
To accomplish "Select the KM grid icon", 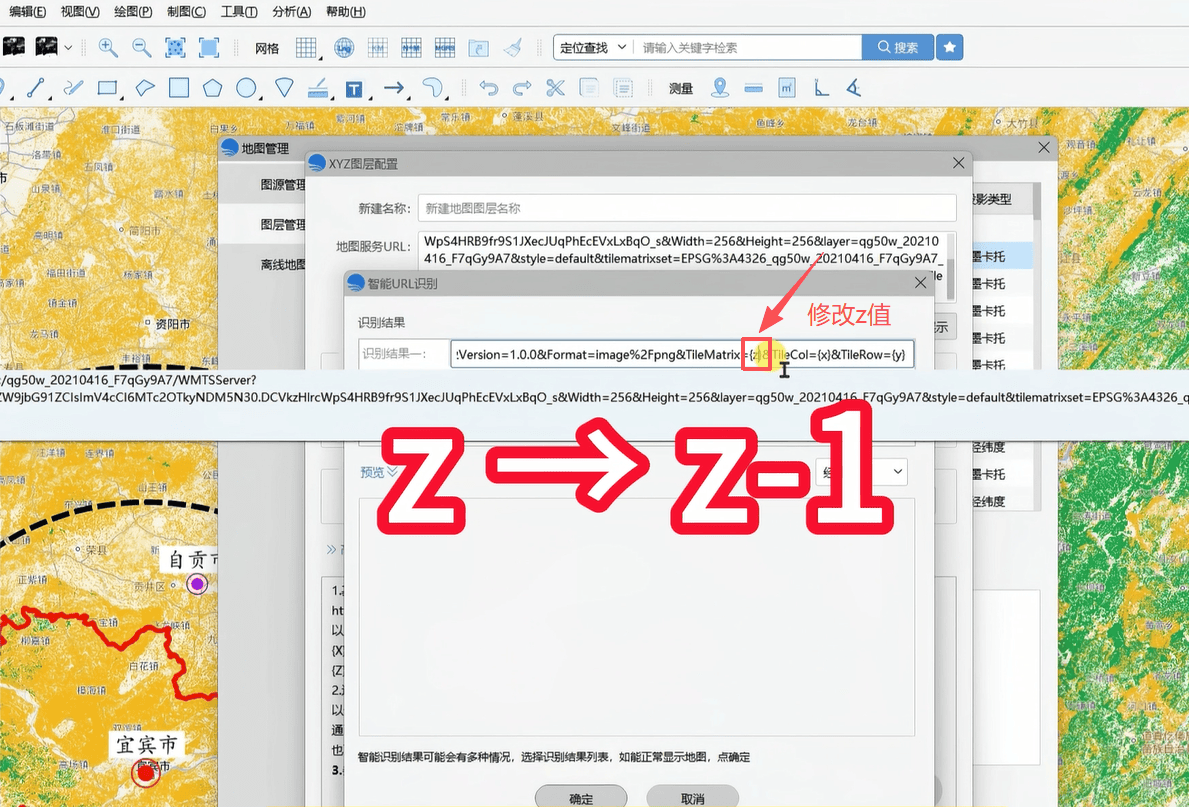I will (x=378, y=47).
